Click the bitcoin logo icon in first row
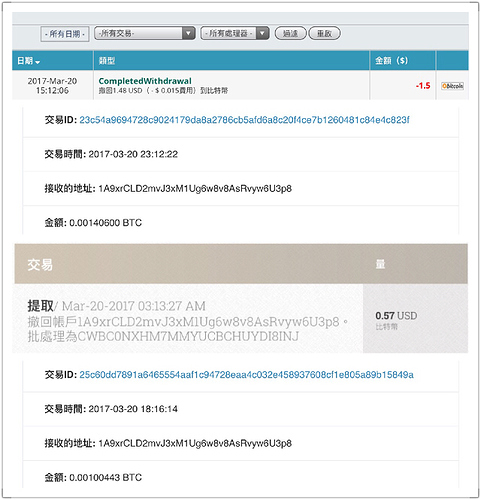Screen dimensions: 481x500 (452, 86)
